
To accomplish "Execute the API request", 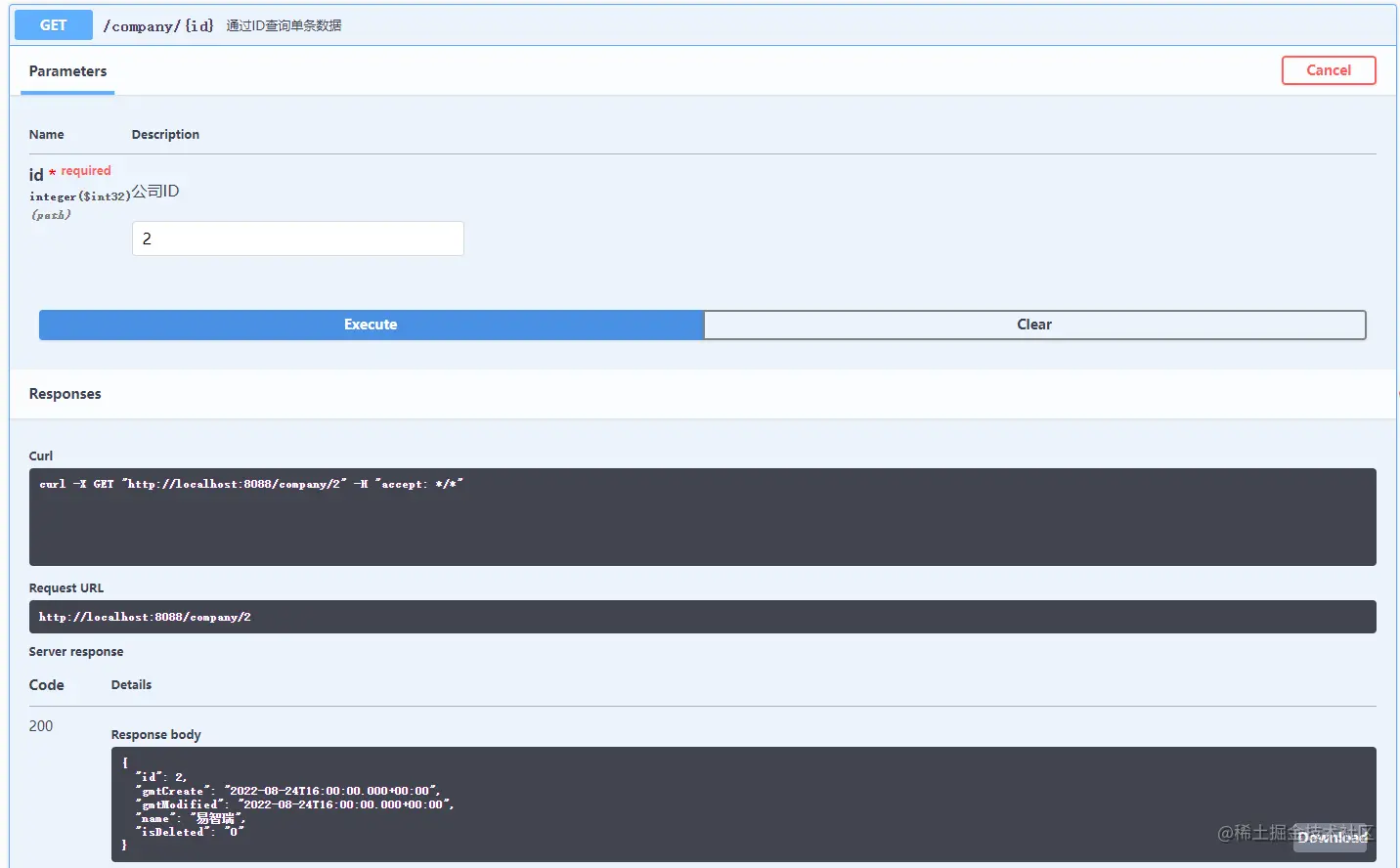I will tap(371, 325).
